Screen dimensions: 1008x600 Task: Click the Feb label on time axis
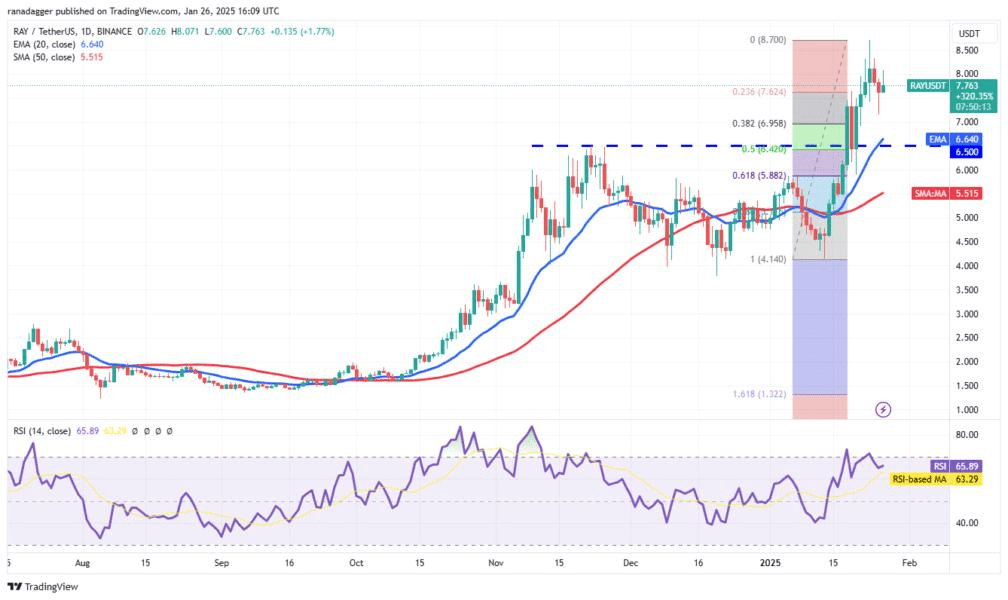click(x=910, y=563)
